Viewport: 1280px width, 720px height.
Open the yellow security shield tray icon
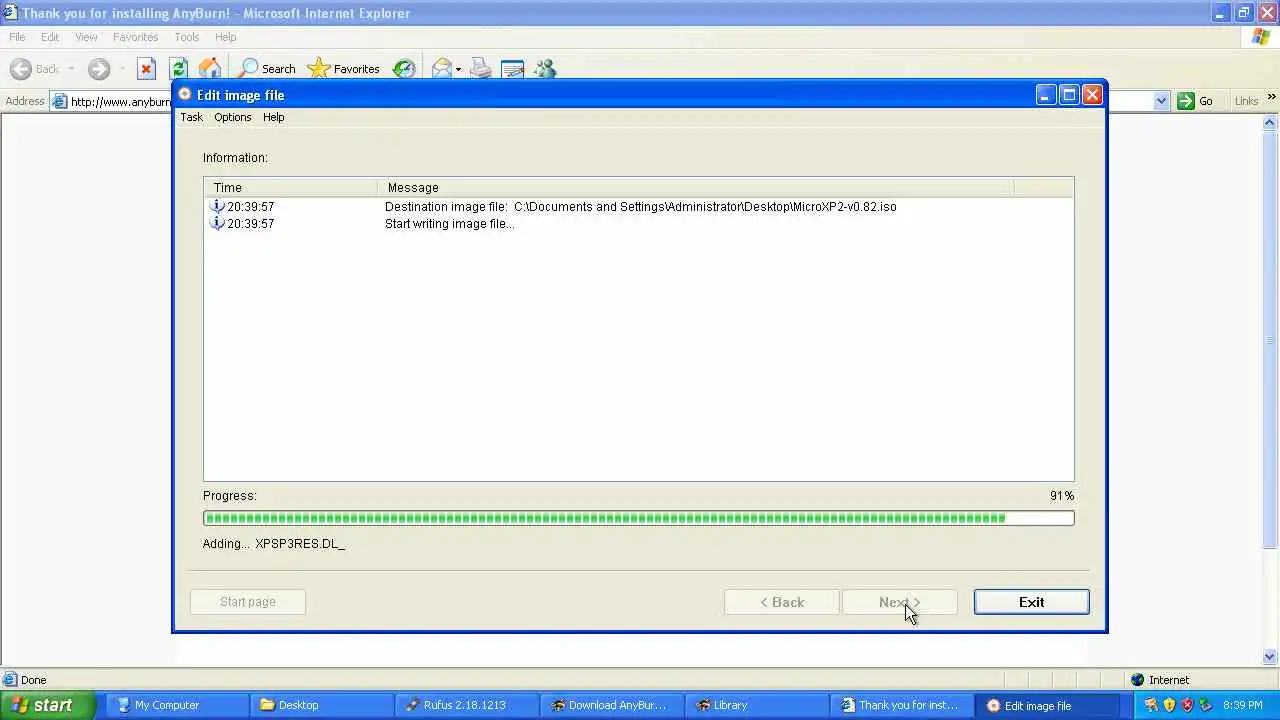click(x=1169, y=705)
